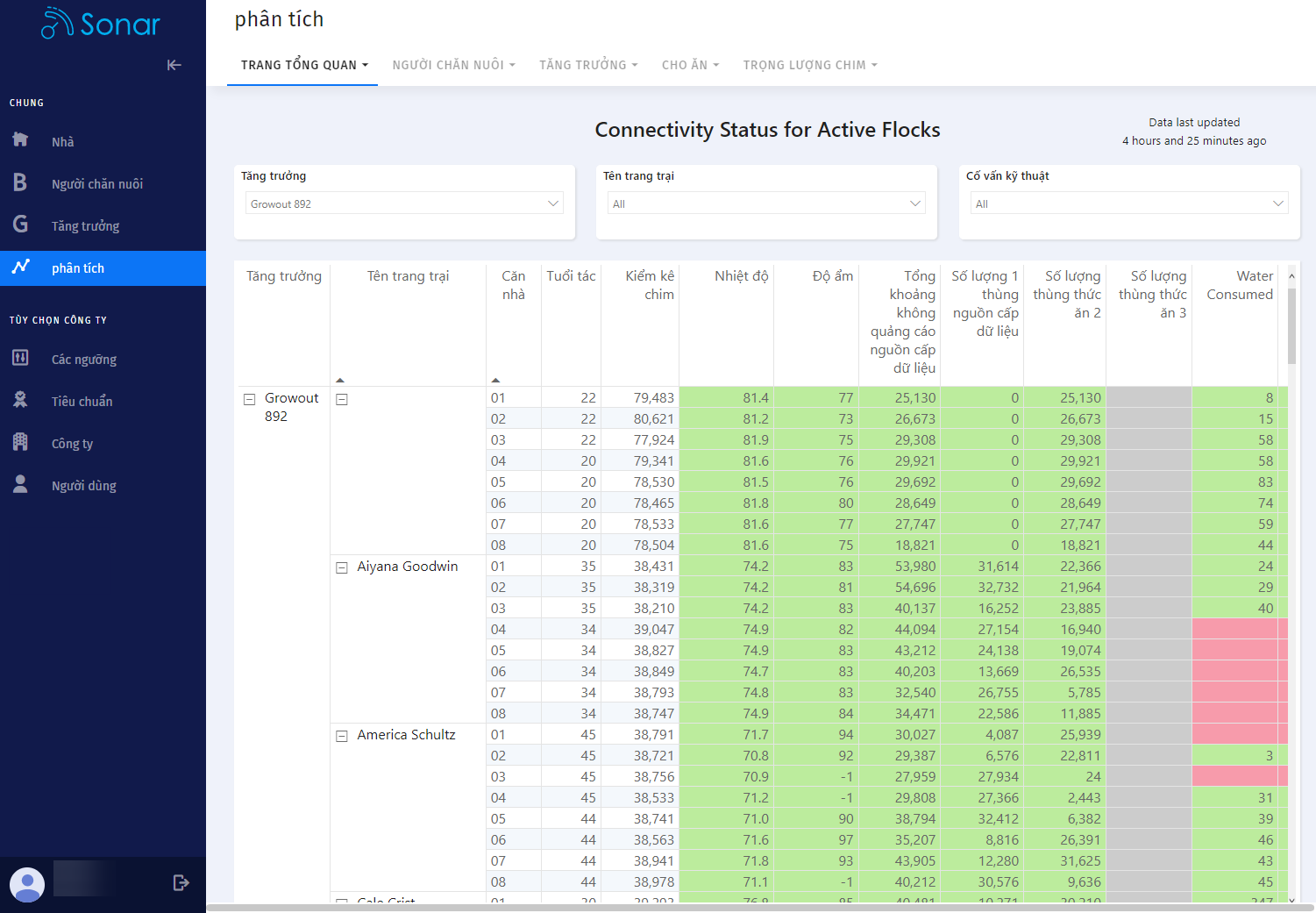Select TRANG TỔNG QUAN tab

pos(303,65)
